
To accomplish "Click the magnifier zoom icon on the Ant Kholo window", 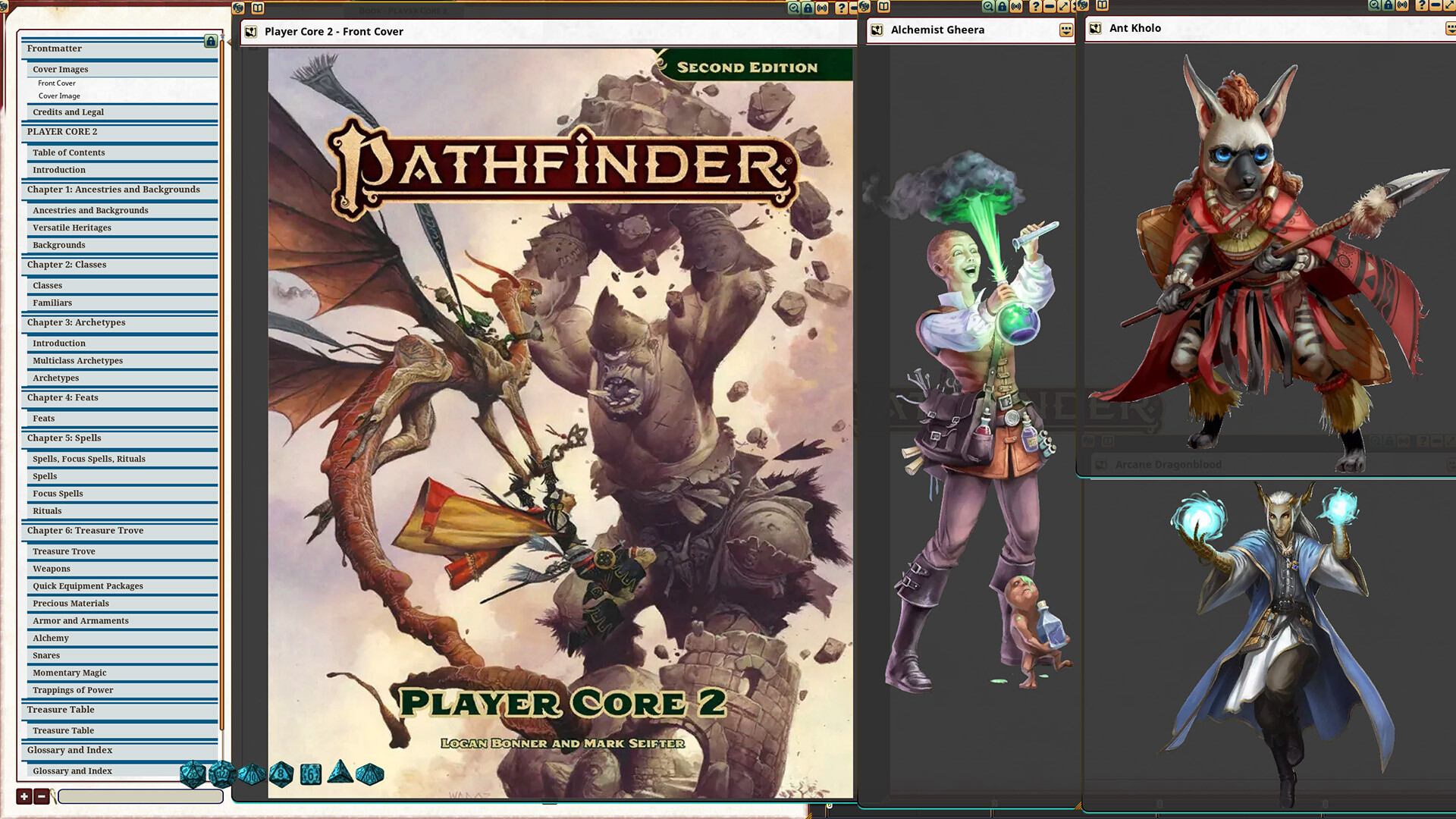I will point(1374,5).
